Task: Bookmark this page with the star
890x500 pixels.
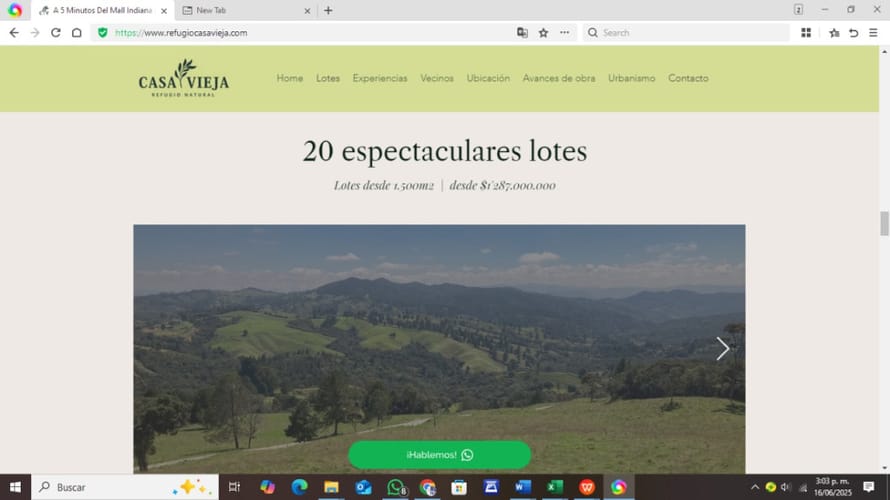Action: point(543,33)
